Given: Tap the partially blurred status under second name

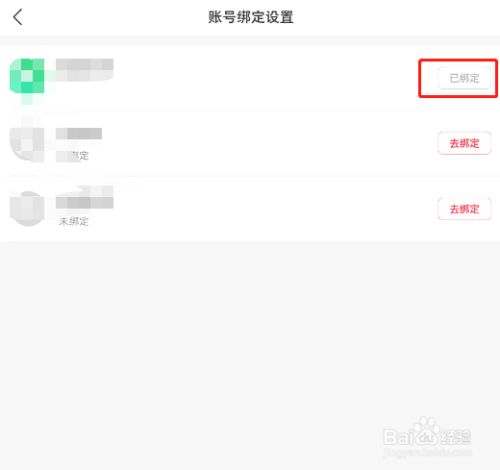Looking at the screenshot, I should pos(73,156).
